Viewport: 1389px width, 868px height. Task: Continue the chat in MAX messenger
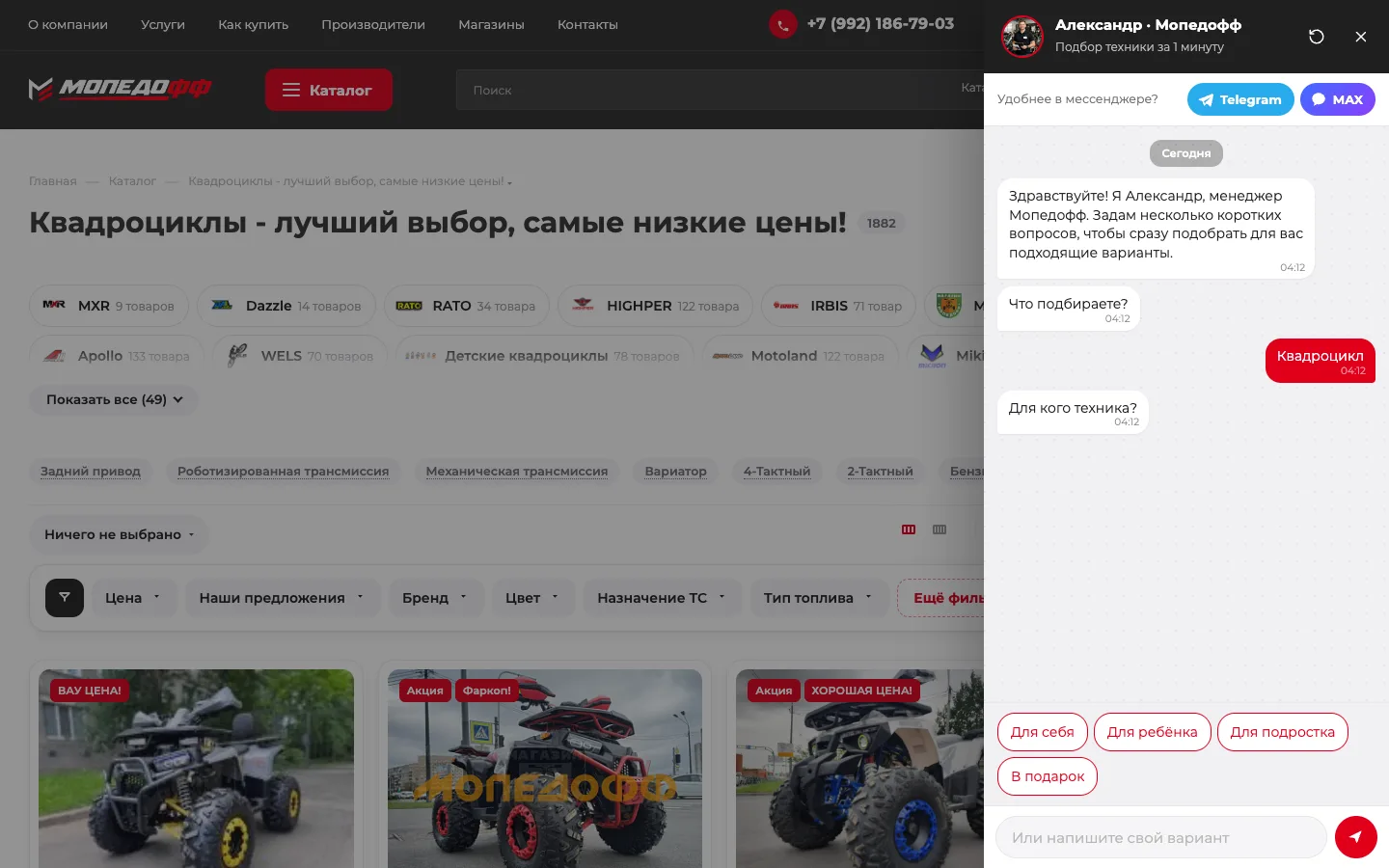[x=1337, y=99]
